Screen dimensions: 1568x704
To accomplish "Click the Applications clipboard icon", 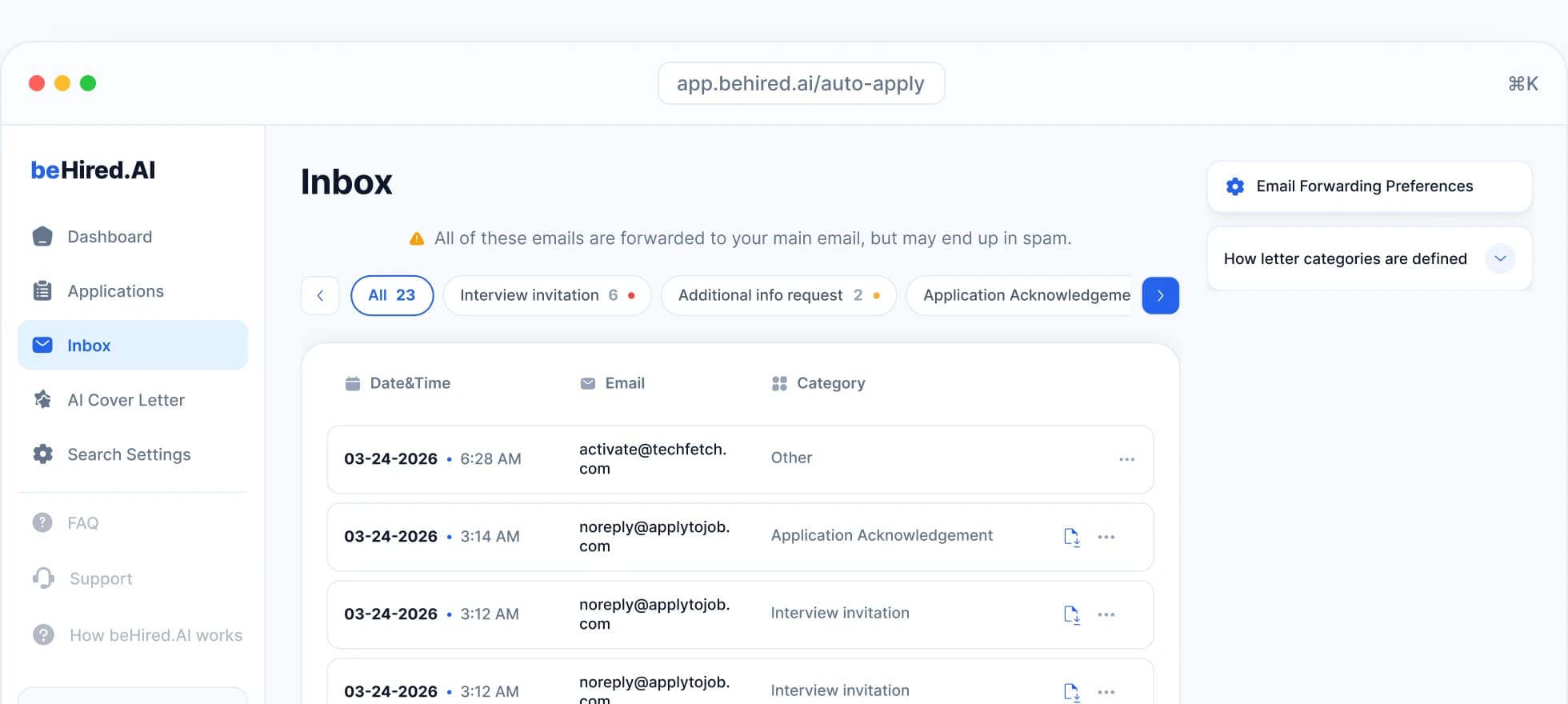I will pos(42,291).
